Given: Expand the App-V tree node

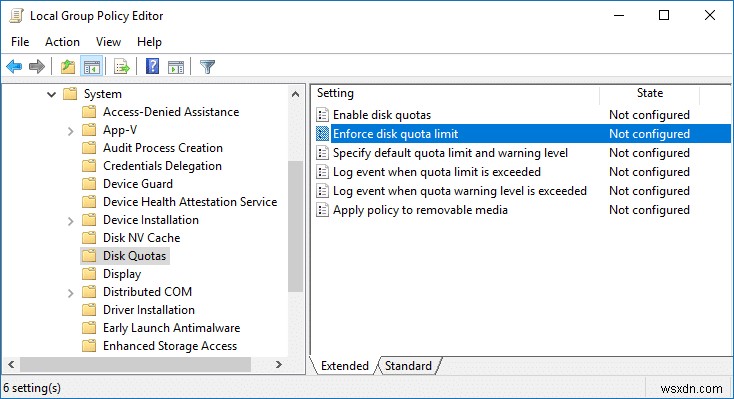Looking at the screenshot, I should coord(71,131).
